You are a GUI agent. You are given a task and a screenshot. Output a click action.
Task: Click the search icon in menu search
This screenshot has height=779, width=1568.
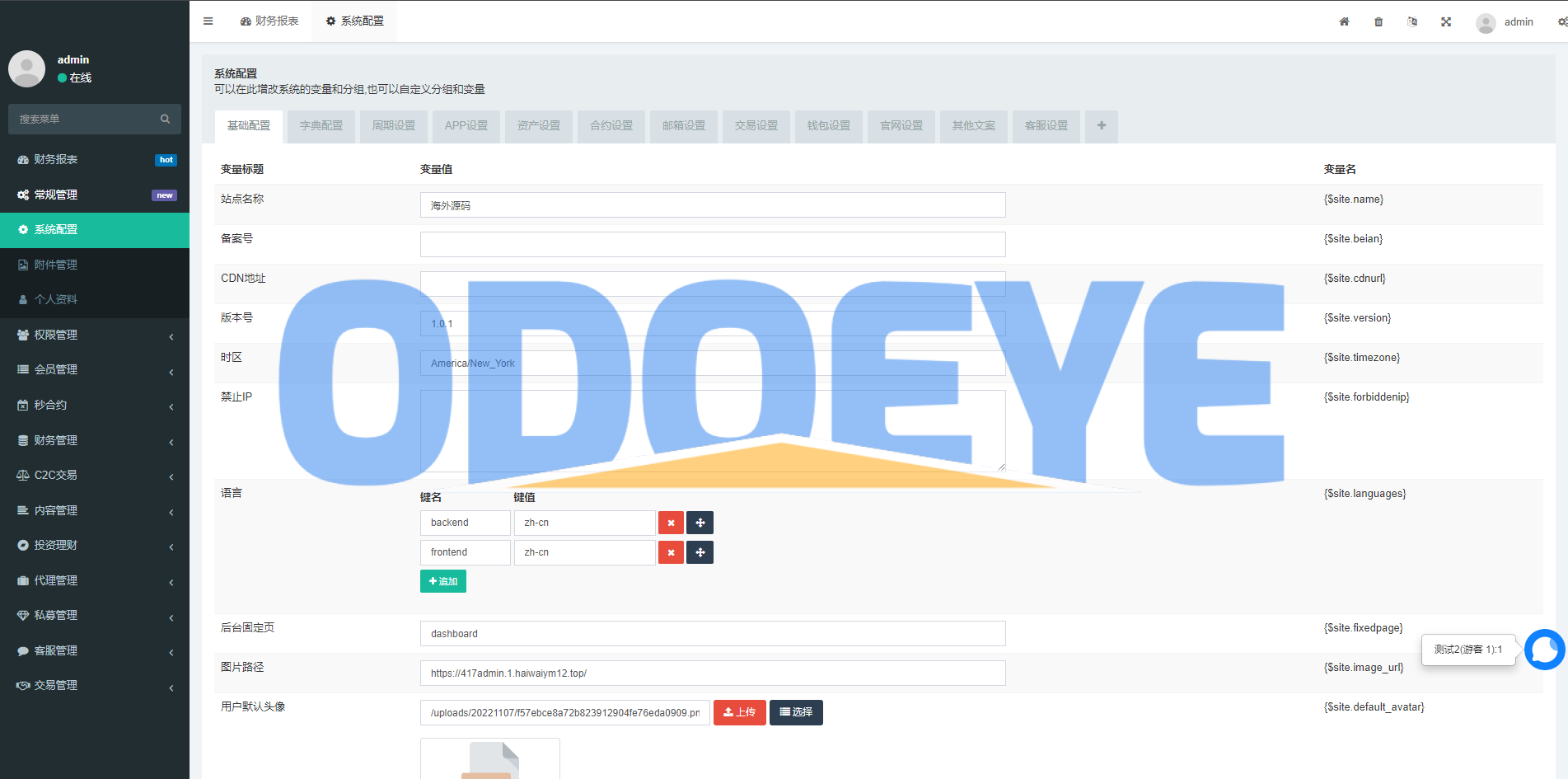tap(165, 119)
